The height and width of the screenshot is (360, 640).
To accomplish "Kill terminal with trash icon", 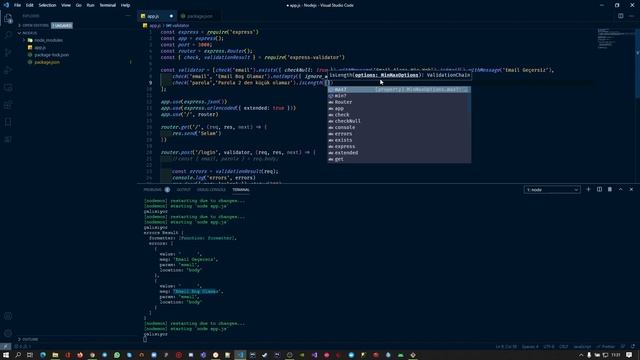I will pos(610,189).
